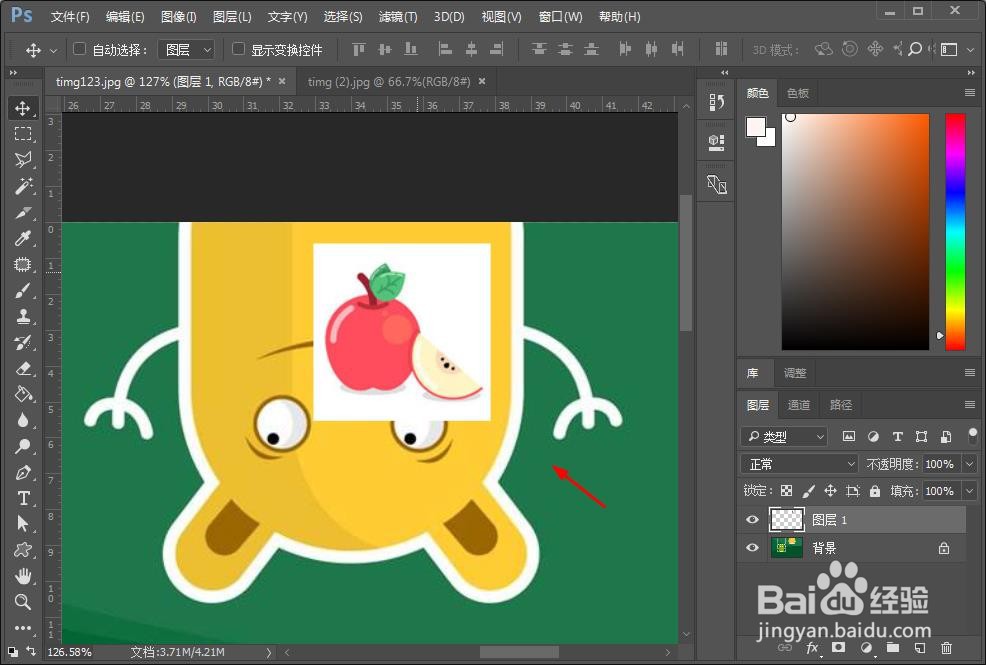Switch to the 通道 tab

click(799, 405)
